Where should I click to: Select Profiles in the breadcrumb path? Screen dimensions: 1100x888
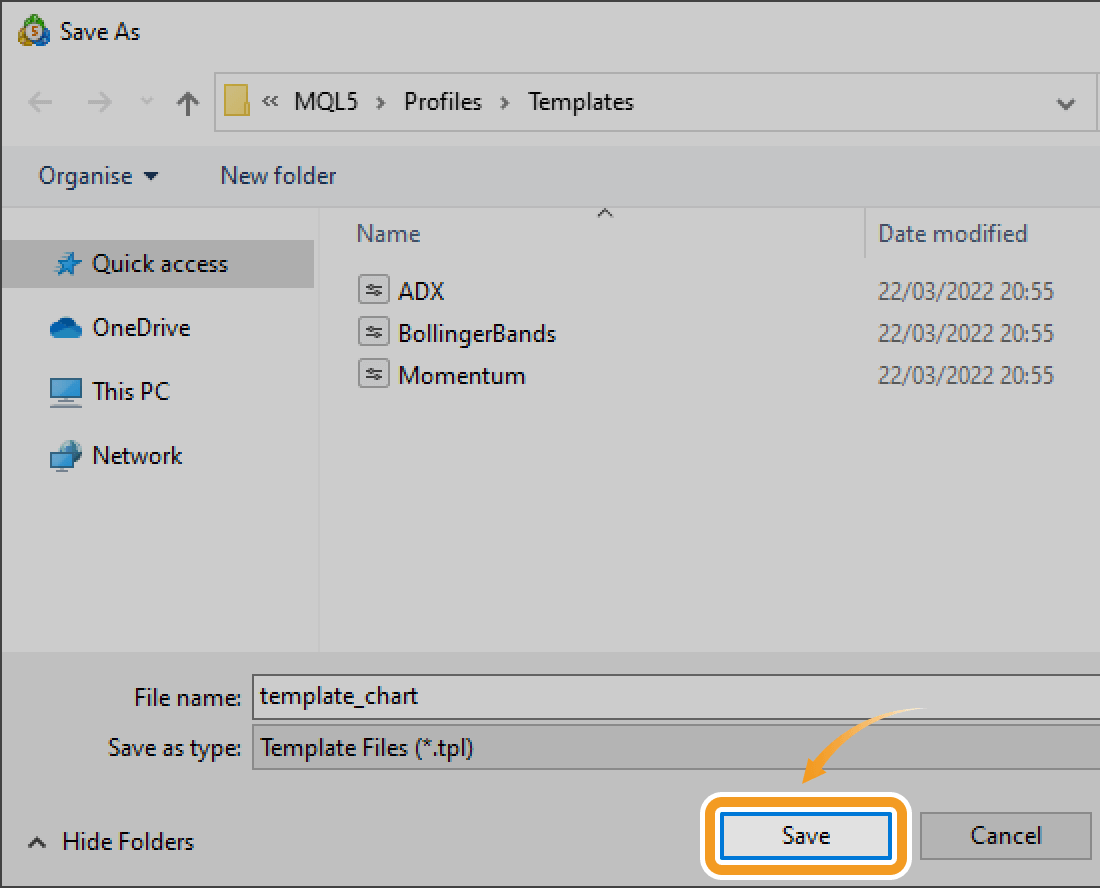click(443, 102)
